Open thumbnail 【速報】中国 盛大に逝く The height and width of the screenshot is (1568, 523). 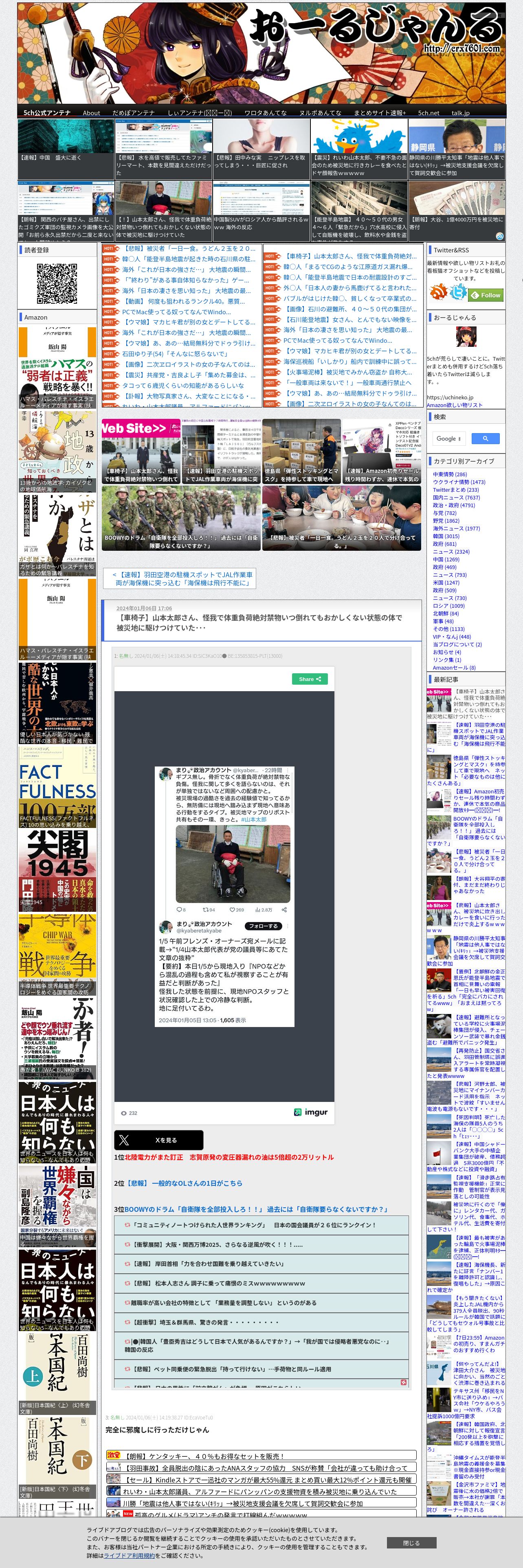(66, 149)
